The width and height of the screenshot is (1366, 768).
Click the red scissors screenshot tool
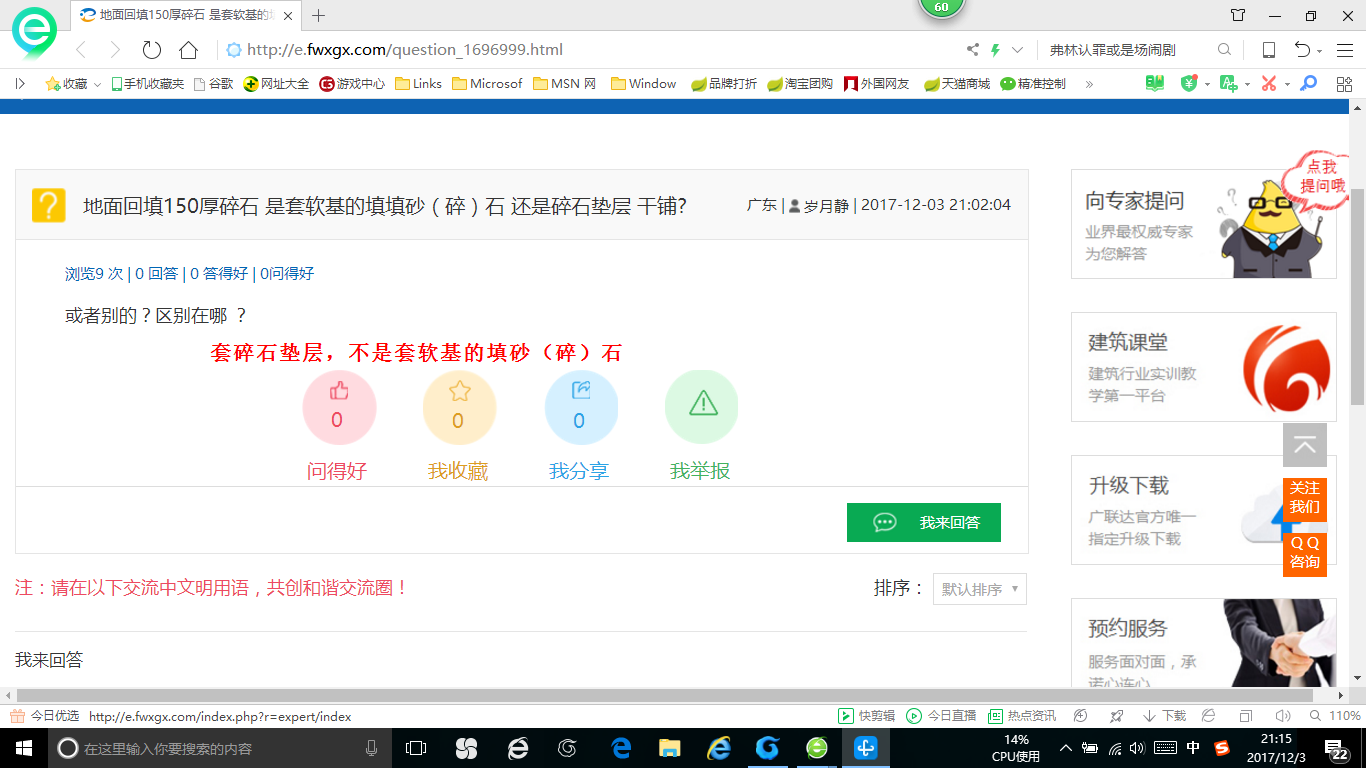point(1268,84)
